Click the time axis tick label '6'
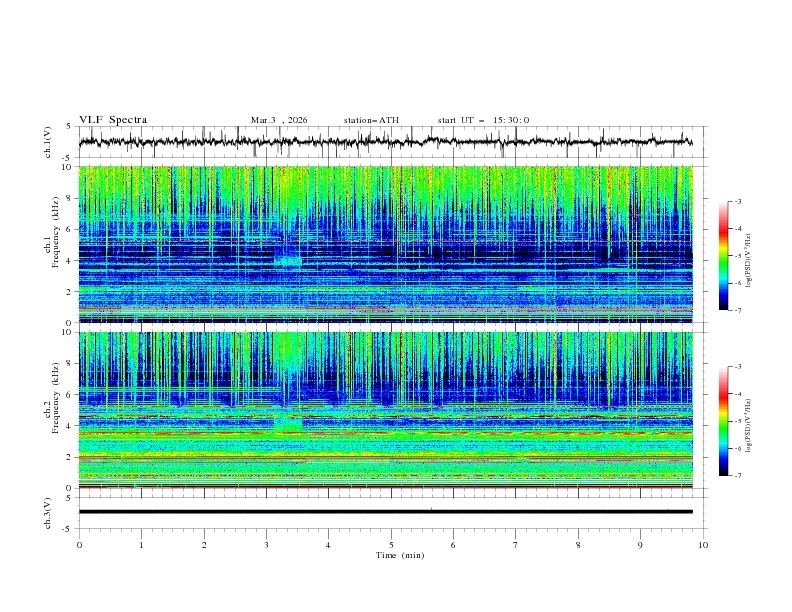This screenshot has height=612, width=792. (x=453, y=545)
